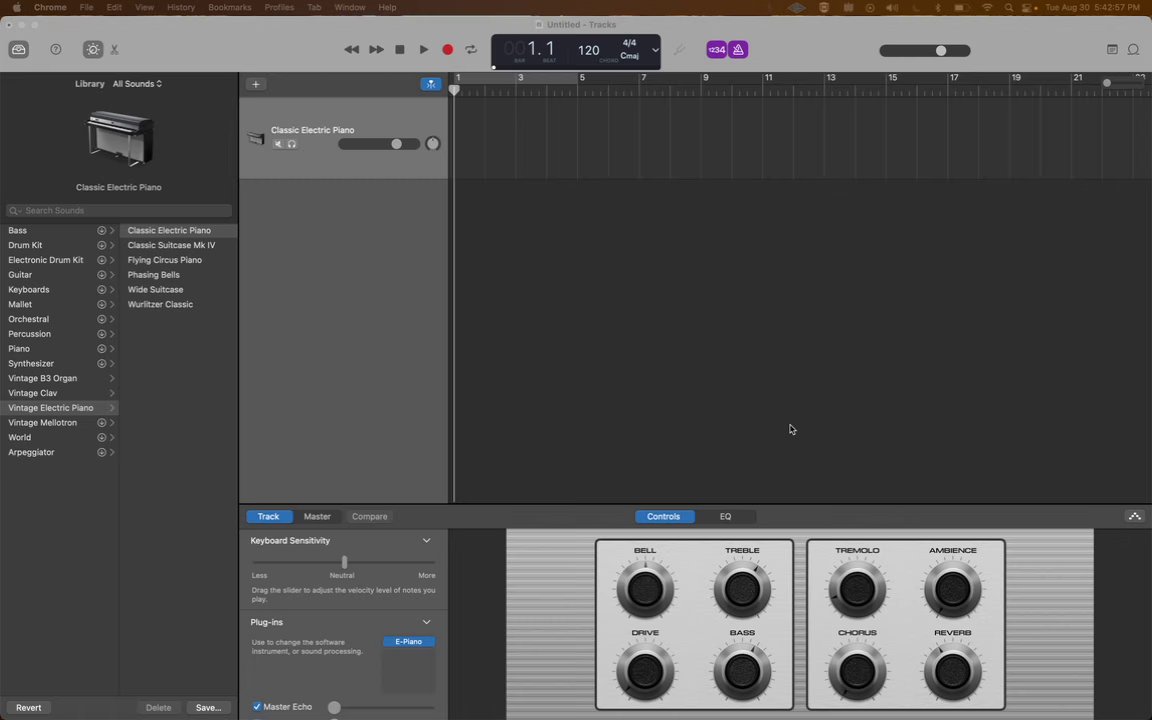Add a new track with plus button
This screenshot has height=720, width=1152.
256,84
